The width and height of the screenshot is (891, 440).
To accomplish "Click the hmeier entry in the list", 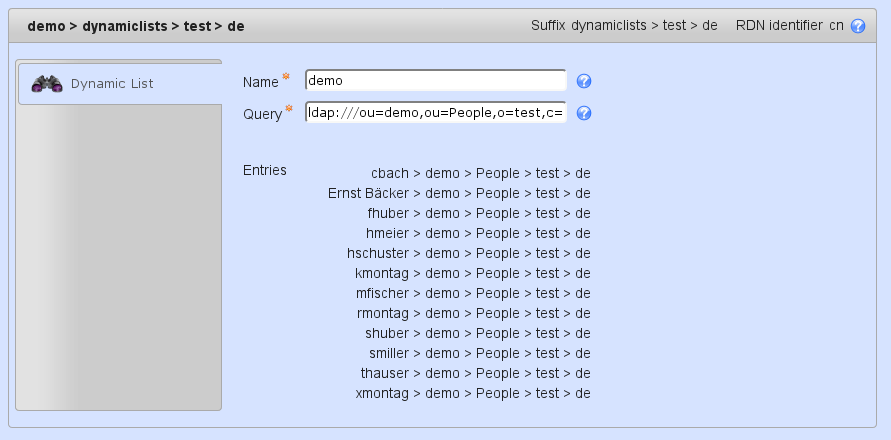I will (x=478, y=233).
